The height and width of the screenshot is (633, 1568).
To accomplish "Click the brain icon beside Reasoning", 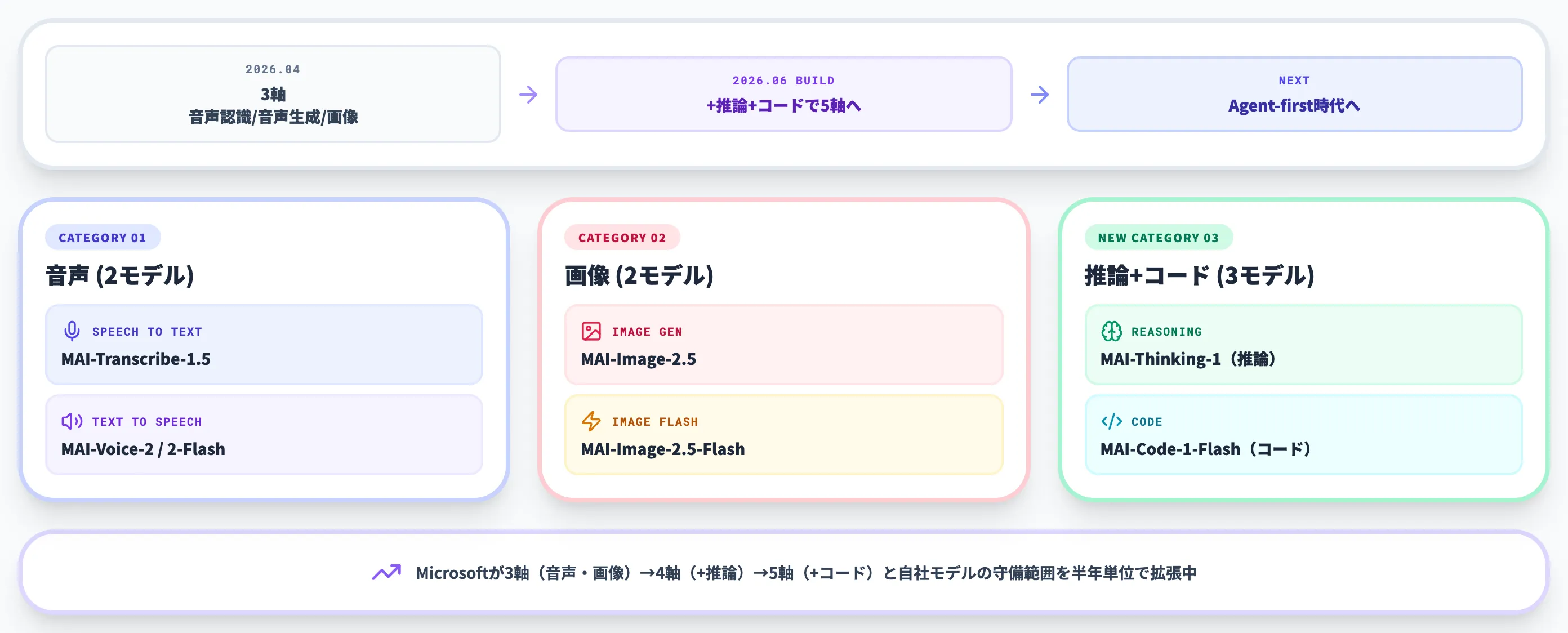I will pyautogui.click(x=1111, y=331).
